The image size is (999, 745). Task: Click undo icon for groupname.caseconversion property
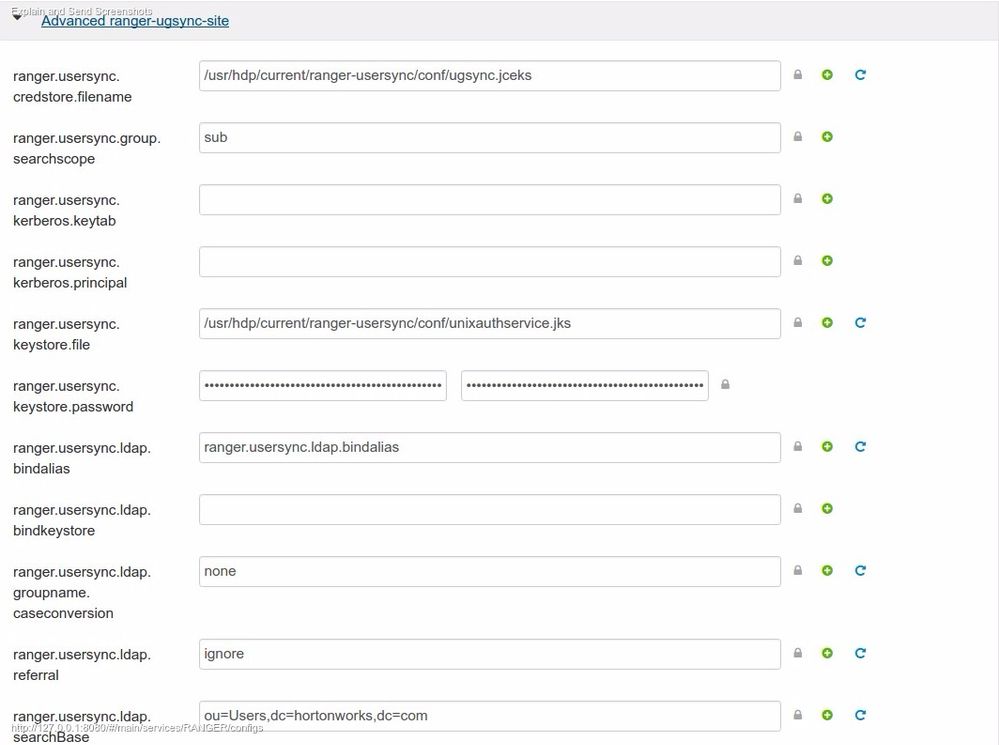860,571
